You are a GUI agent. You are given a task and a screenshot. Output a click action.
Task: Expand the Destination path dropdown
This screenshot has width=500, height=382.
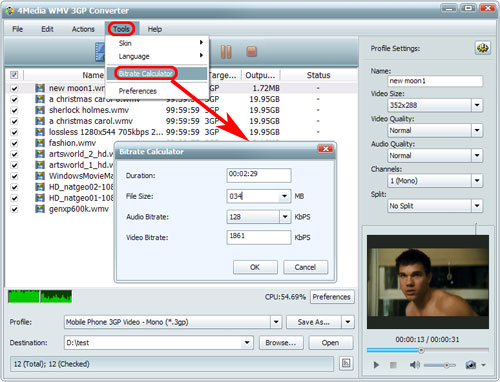pos(247,343)
